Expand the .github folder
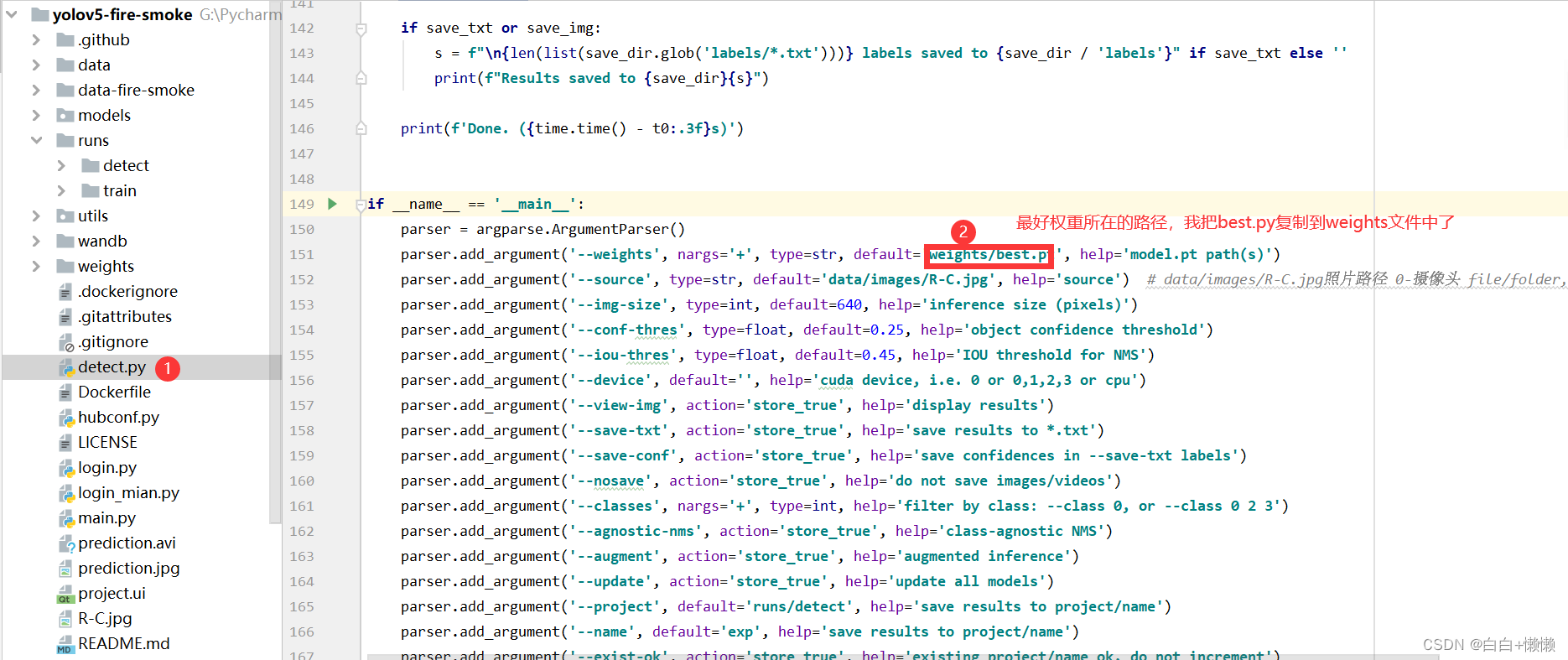The image size is (1568, 660). point(36,39)
